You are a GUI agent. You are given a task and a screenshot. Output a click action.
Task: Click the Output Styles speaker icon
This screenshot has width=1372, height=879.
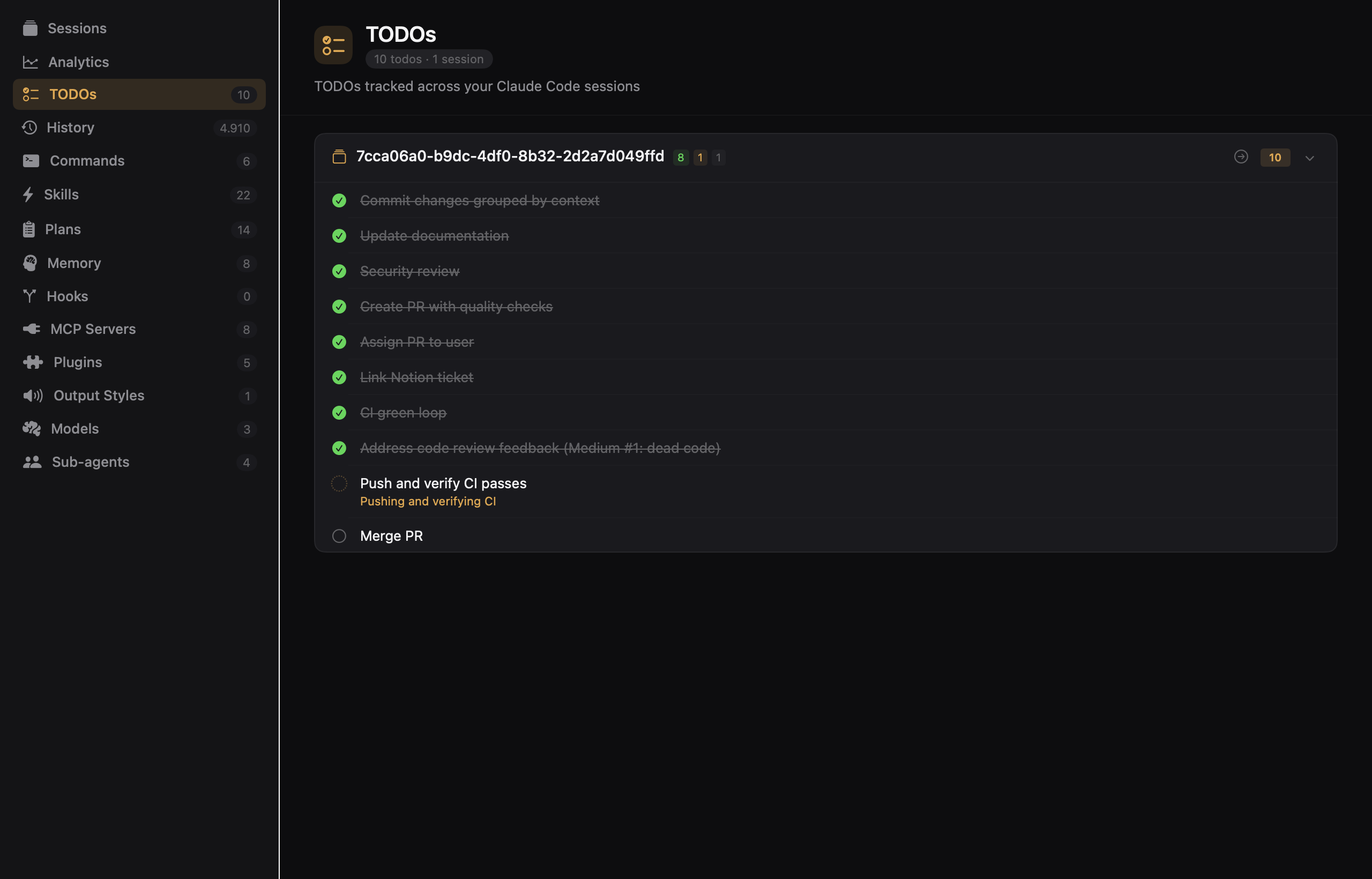tap(33, 395)
